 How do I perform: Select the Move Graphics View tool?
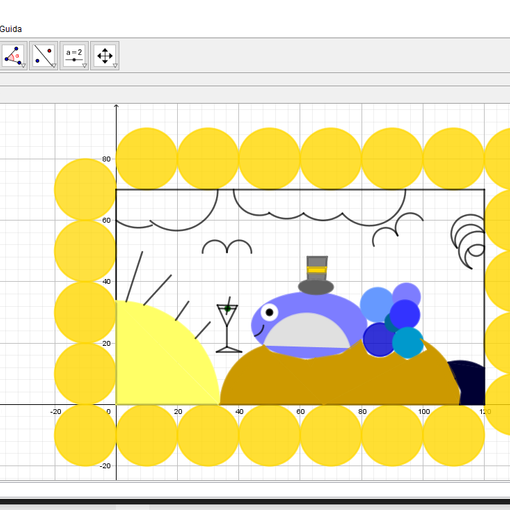coord(105,56)
